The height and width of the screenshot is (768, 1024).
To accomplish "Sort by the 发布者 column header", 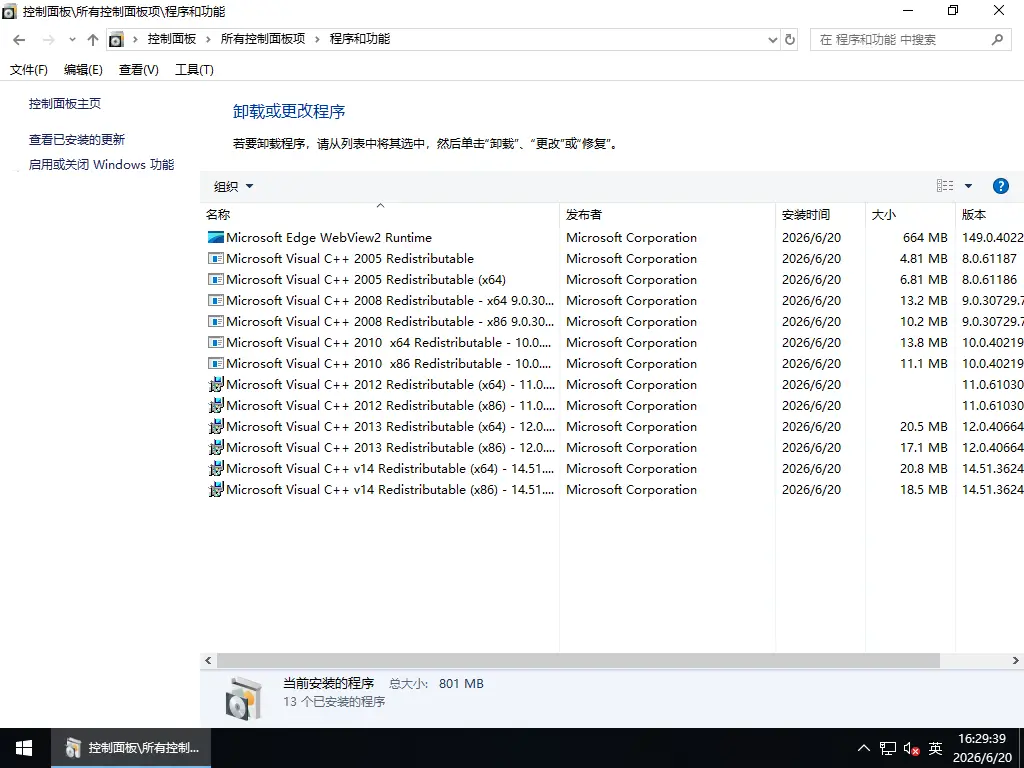I will 667,214.
